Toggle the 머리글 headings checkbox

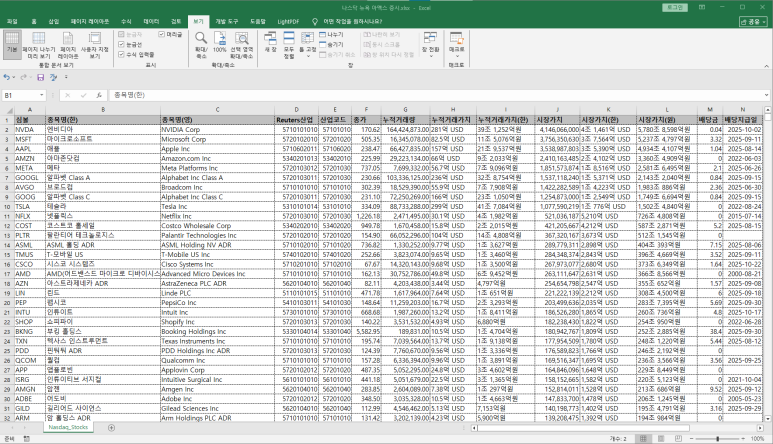tap(161, 34)
